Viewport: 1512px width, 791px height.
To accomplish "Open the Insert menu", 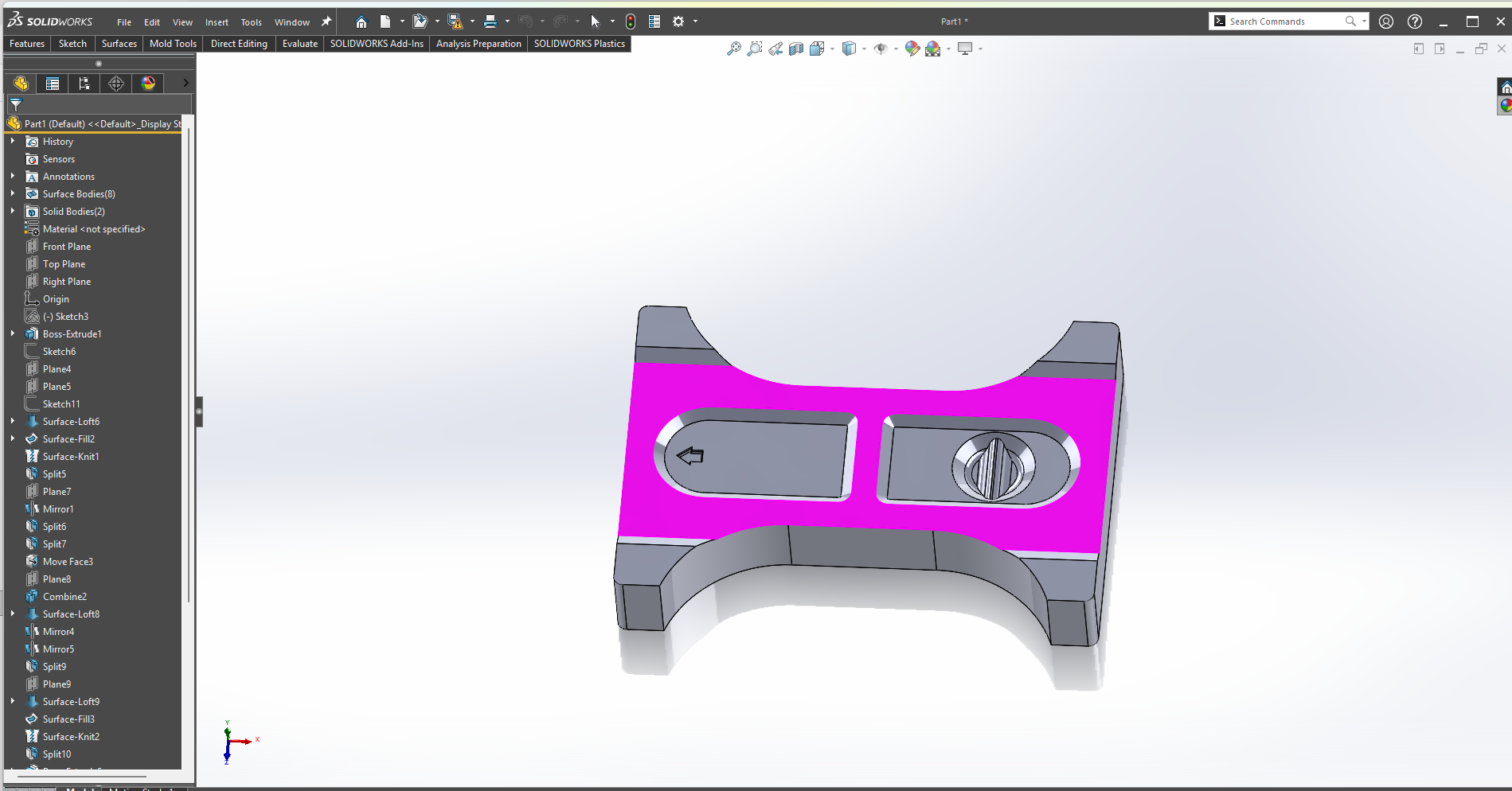I will 217,22.
